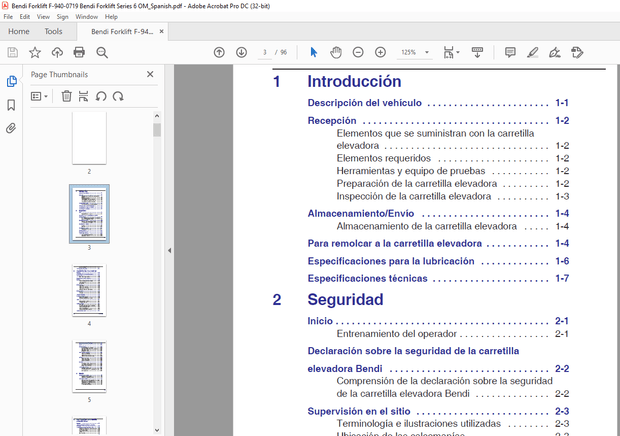Open the File menu
This screenshot has width=620, height=436.
click(8, 17)
